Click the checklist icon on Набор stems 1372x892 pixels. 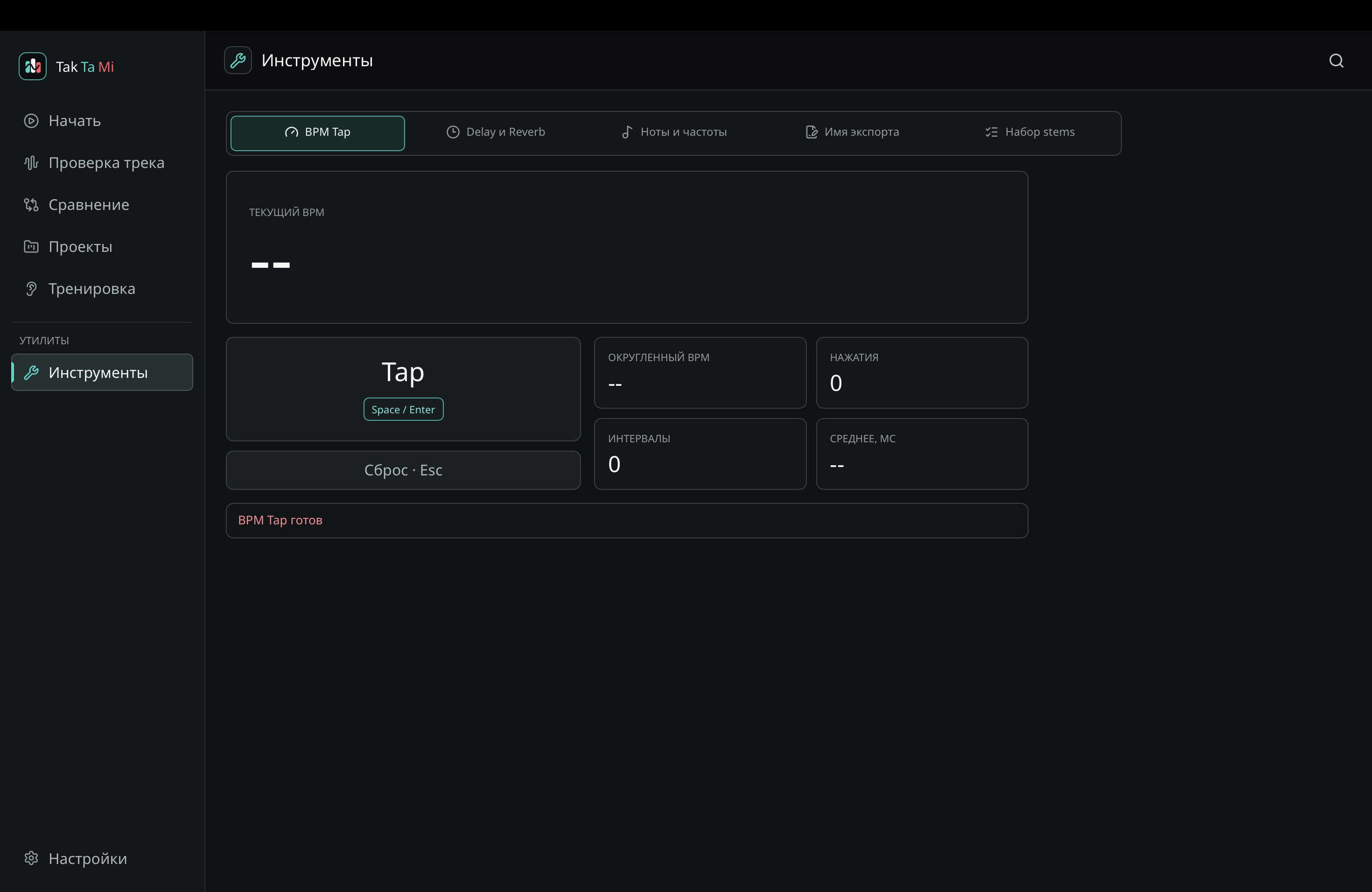click(x=992, y=132)
